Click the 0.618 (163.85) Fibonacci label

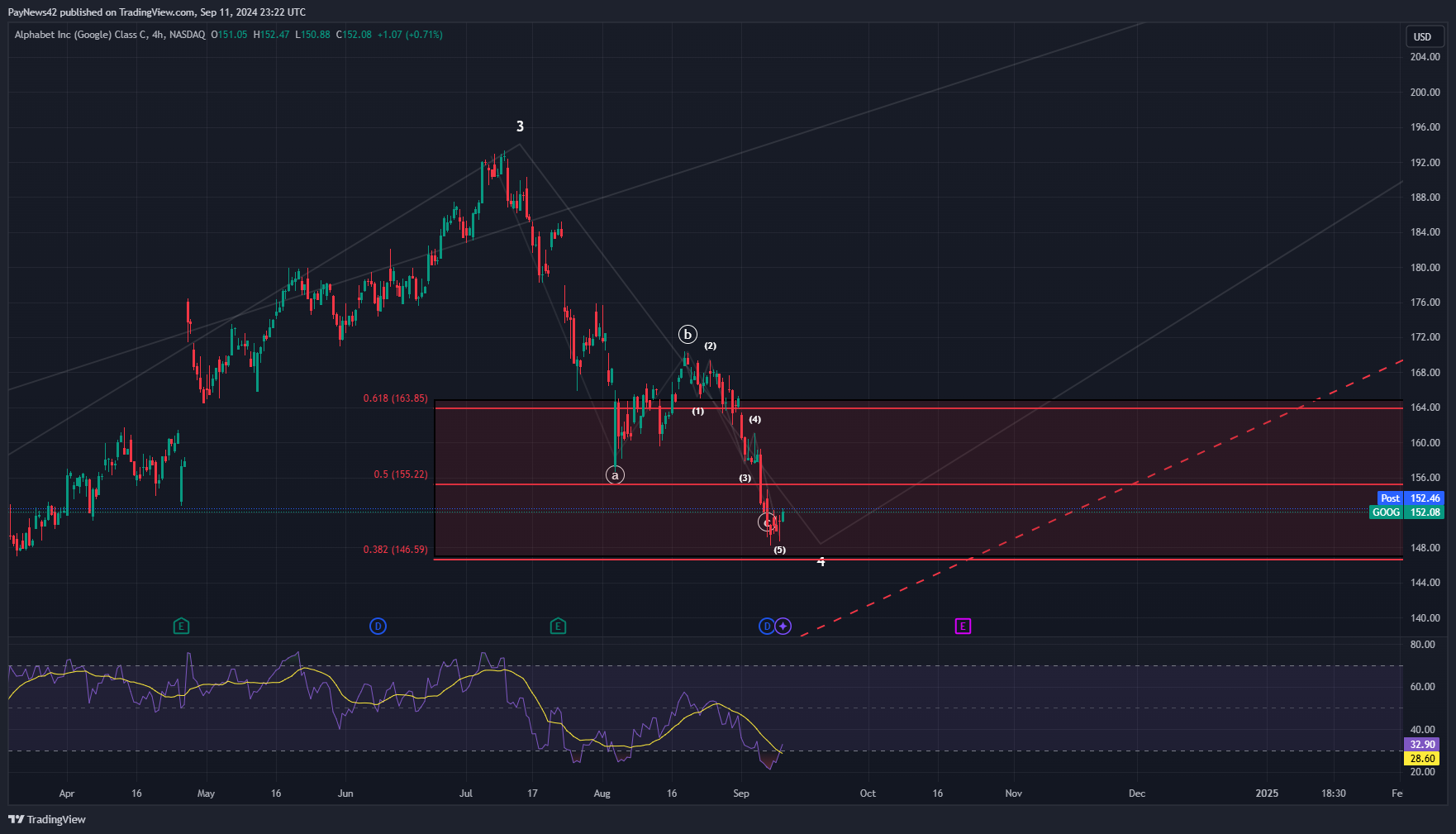point(396,398)
